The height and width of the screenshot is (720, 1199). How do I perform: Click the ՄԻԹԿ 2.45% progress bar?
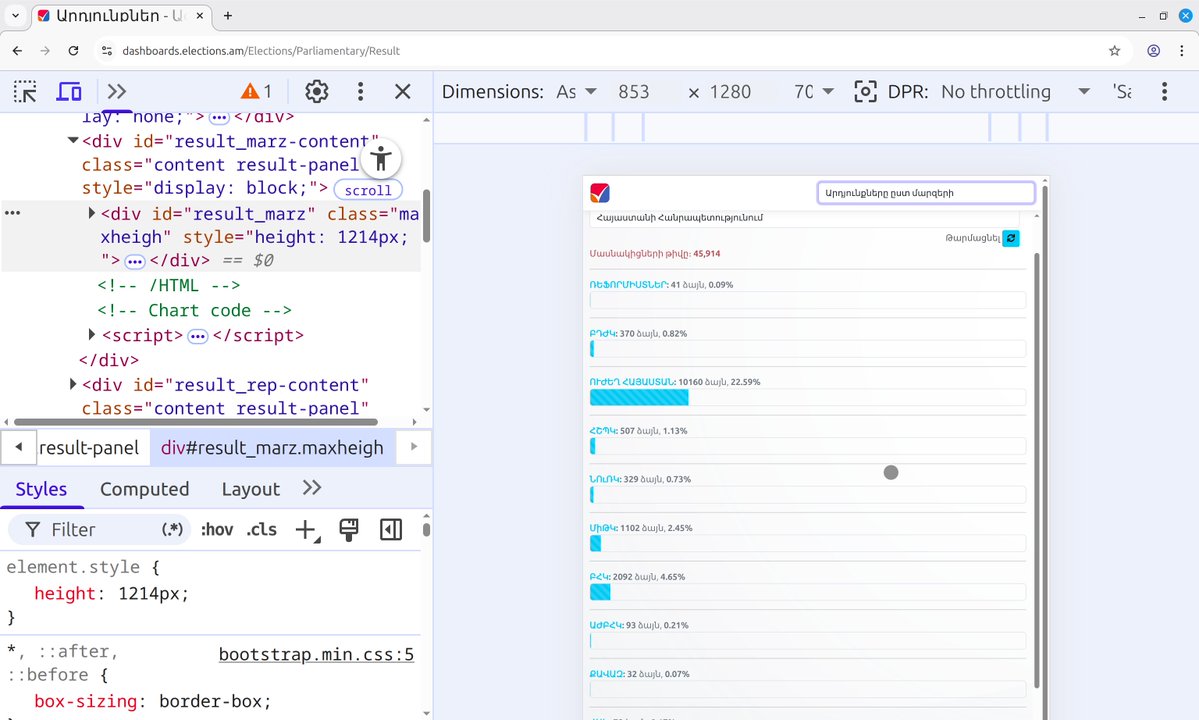coord(807,543)
